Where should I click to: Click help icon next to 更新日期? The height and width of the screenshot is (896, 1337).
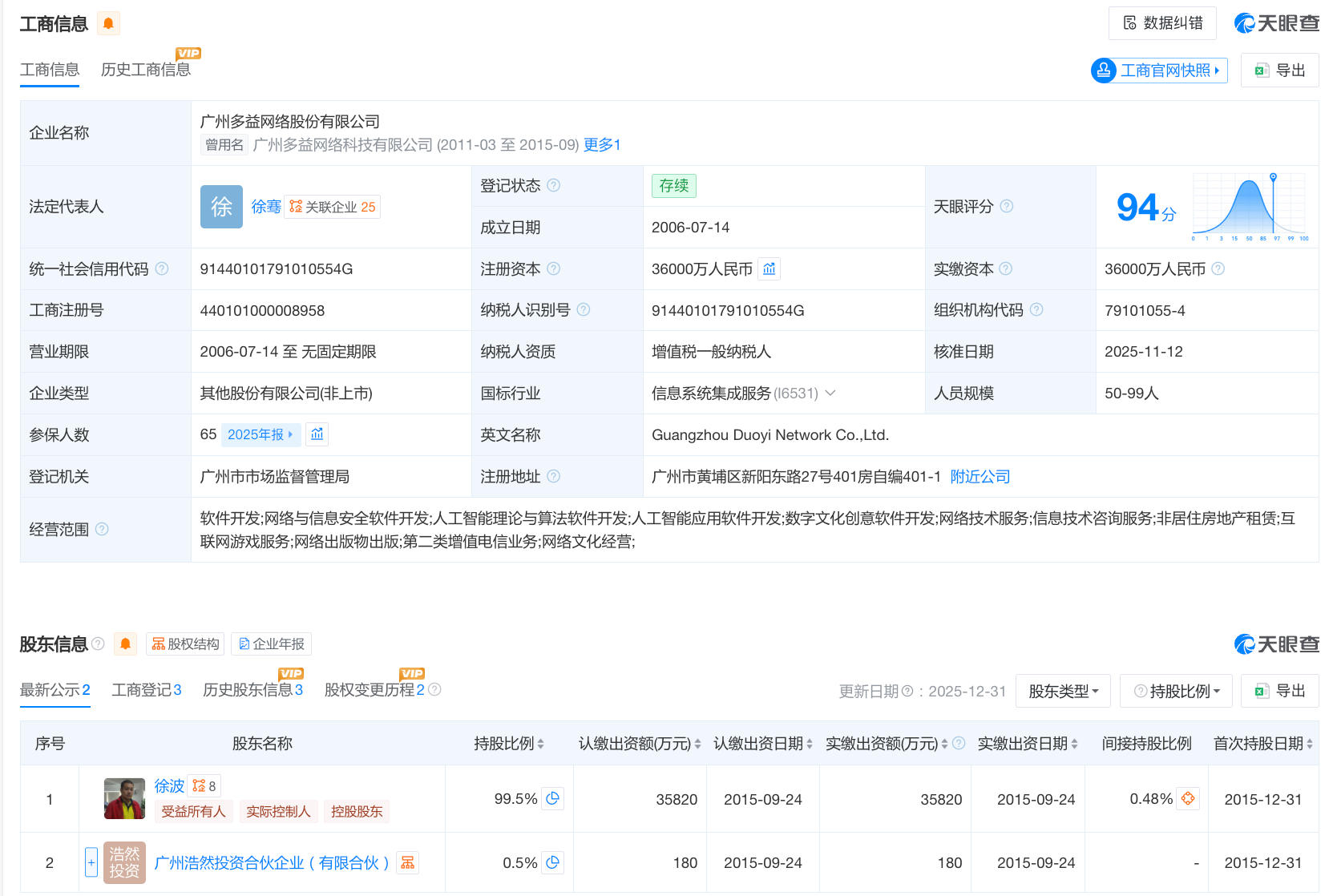pyautogui.click(x=907, y=691)
